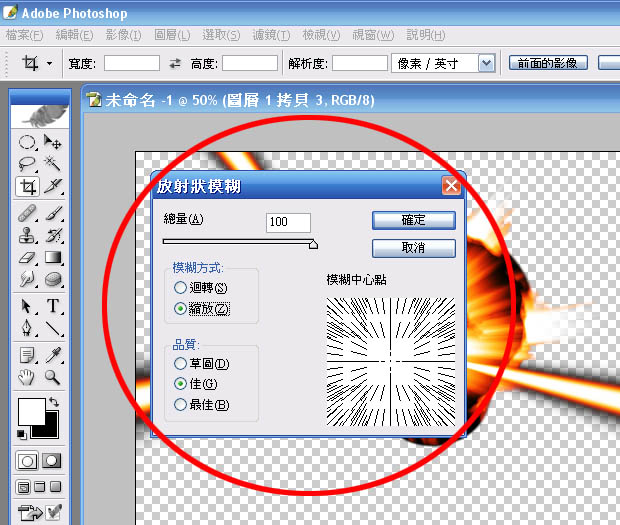
Task: Select the Healing Brush tool
Action: pos(27,213)
